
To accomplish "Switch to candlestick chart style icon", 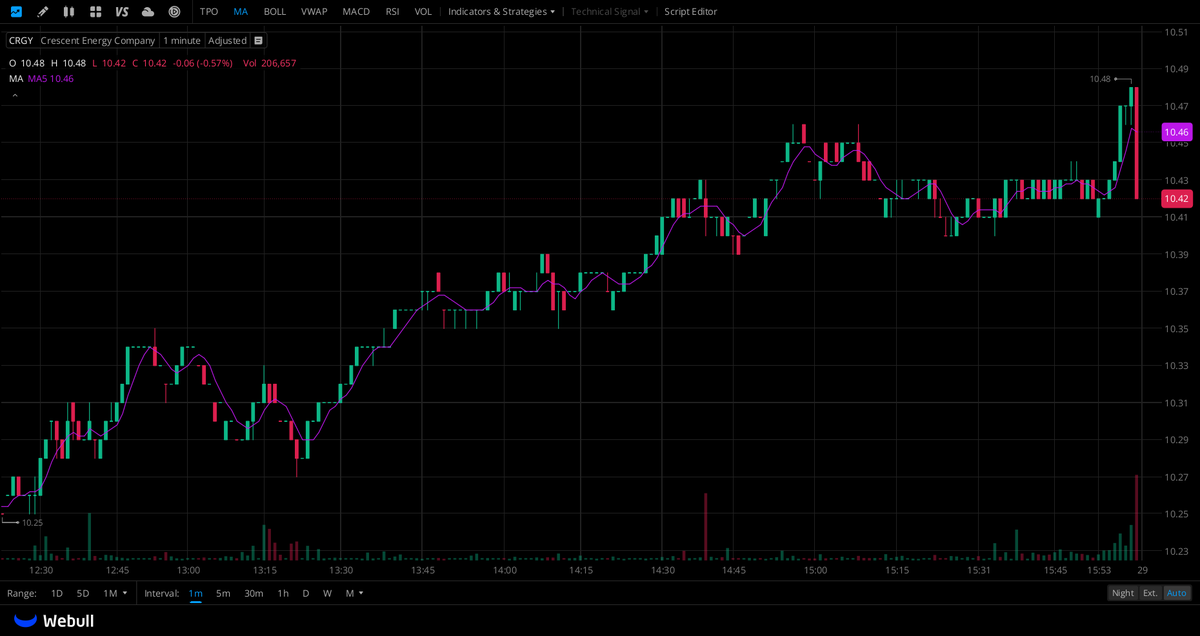I will 68,12.
